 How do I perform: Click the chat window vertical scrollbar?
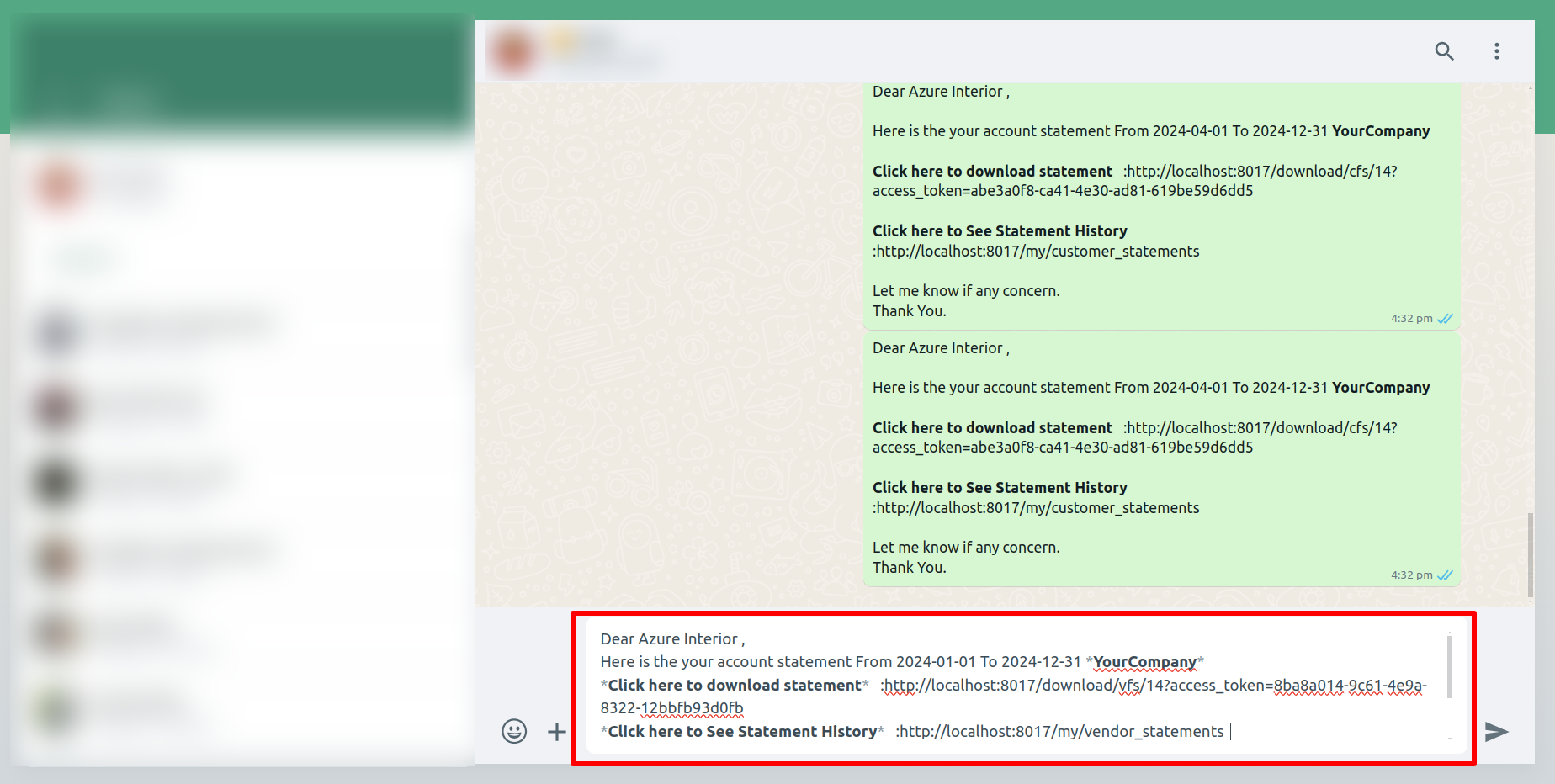point(1530,555)
